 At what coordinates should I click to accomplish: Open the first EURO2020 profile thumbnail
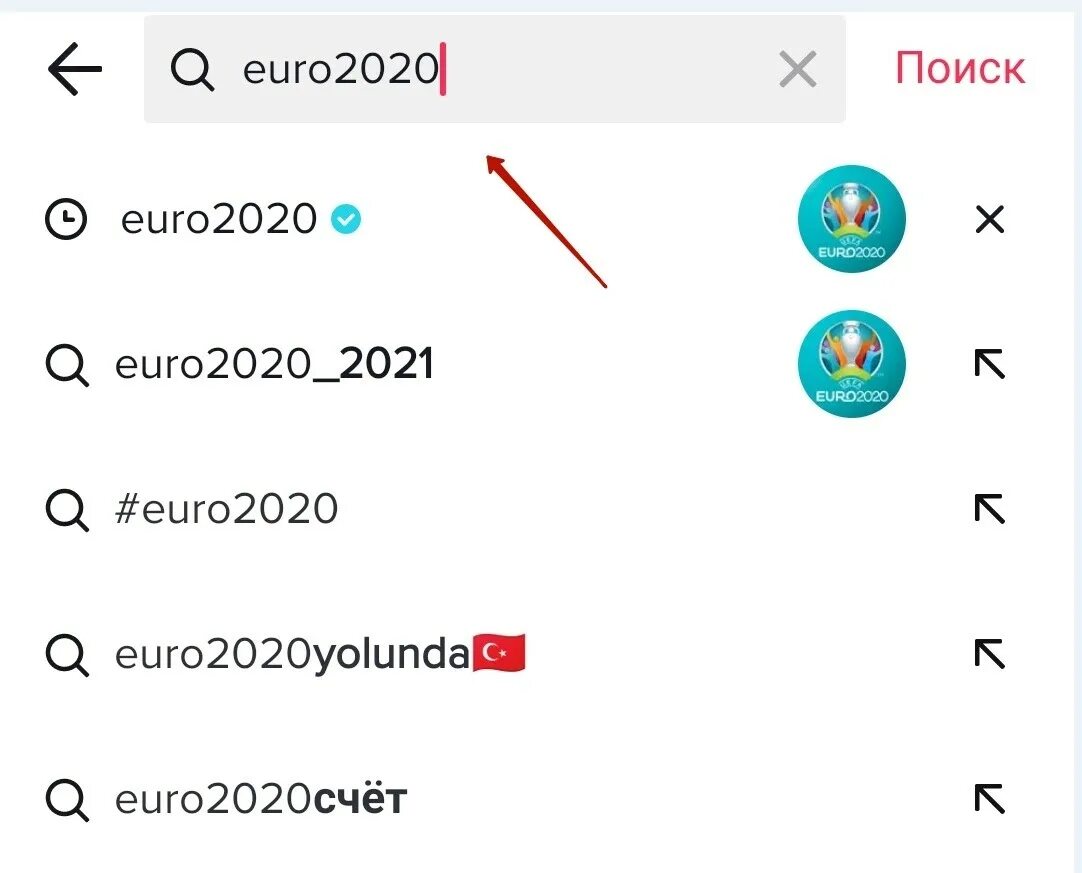click(x=852, y=219)
